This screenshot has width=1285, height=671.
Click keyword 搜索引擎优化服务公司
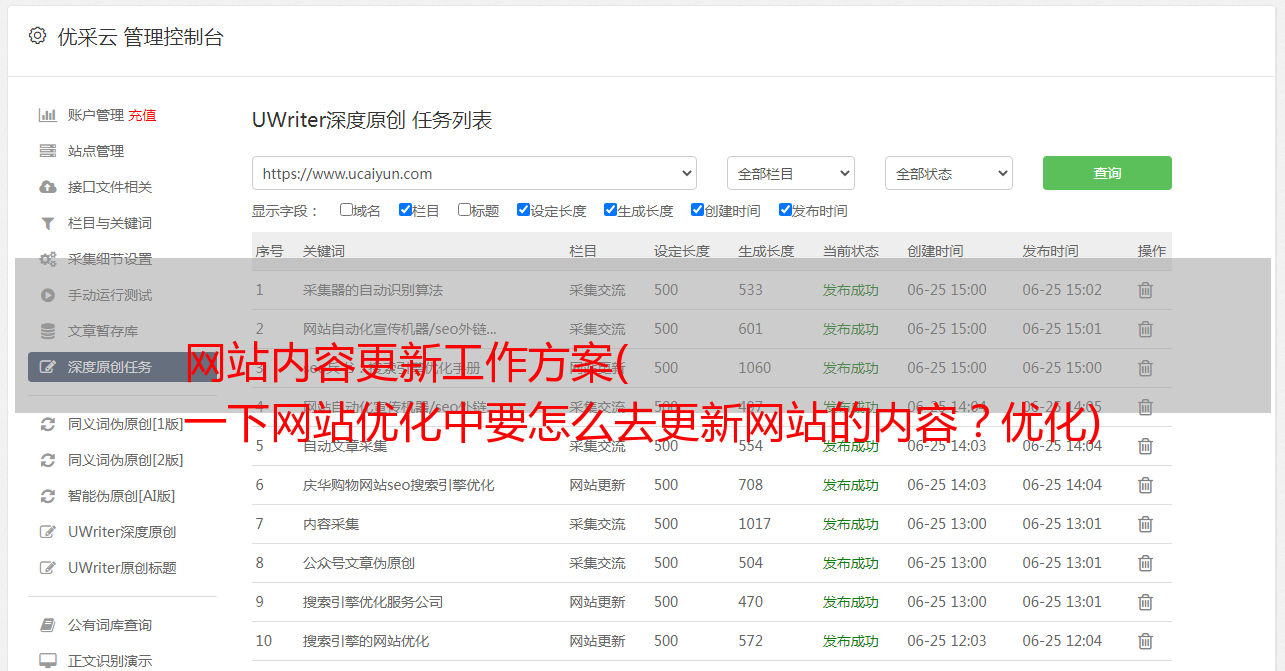(x=373, y=602)
